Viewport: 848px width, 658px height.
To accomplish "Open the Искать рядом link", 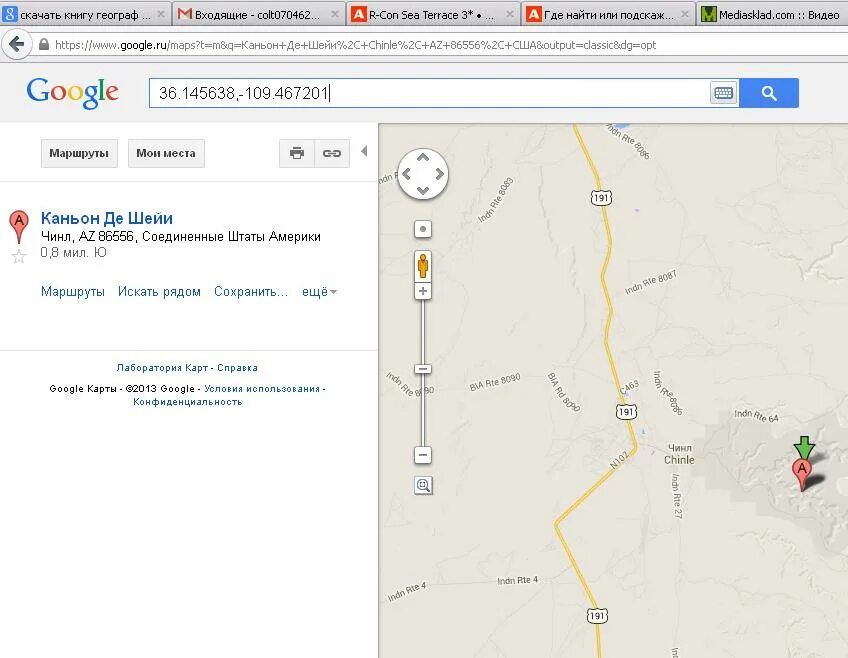I will click(x=159, y=292).
